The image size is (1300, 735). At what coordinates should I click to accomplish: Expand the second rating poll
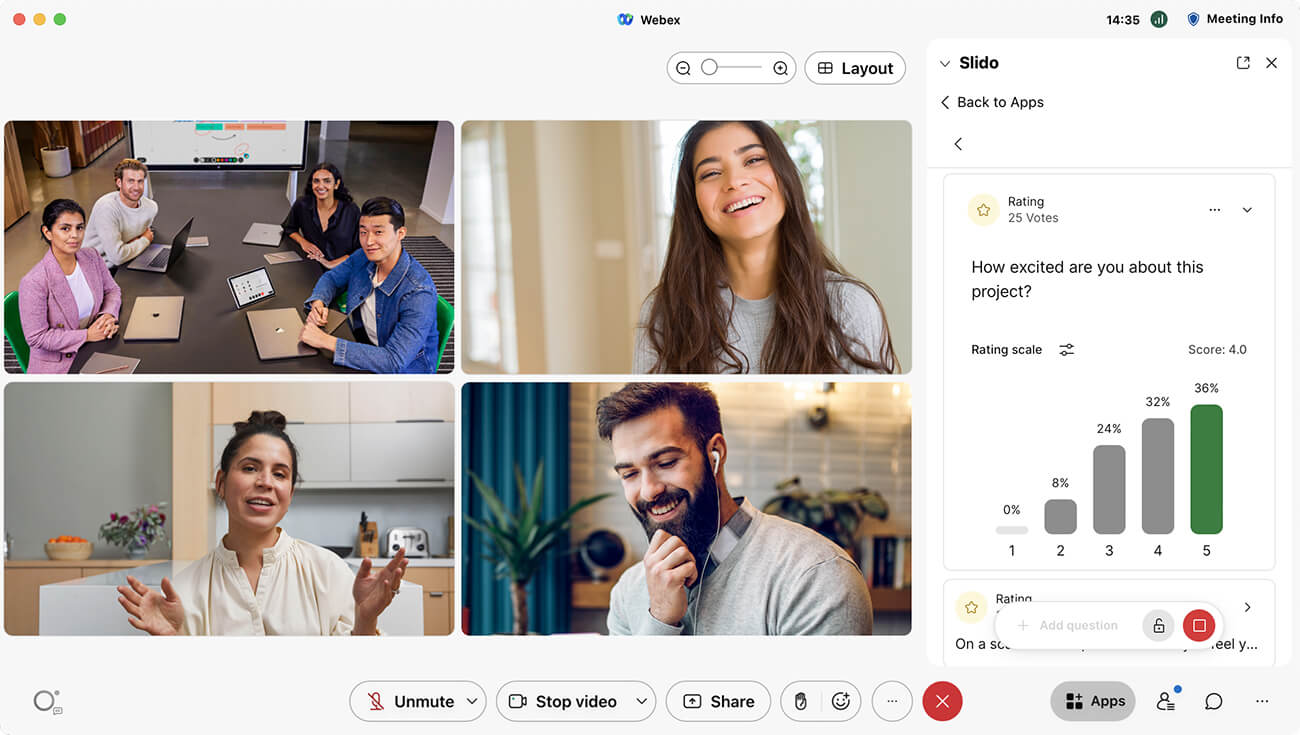1247,607
